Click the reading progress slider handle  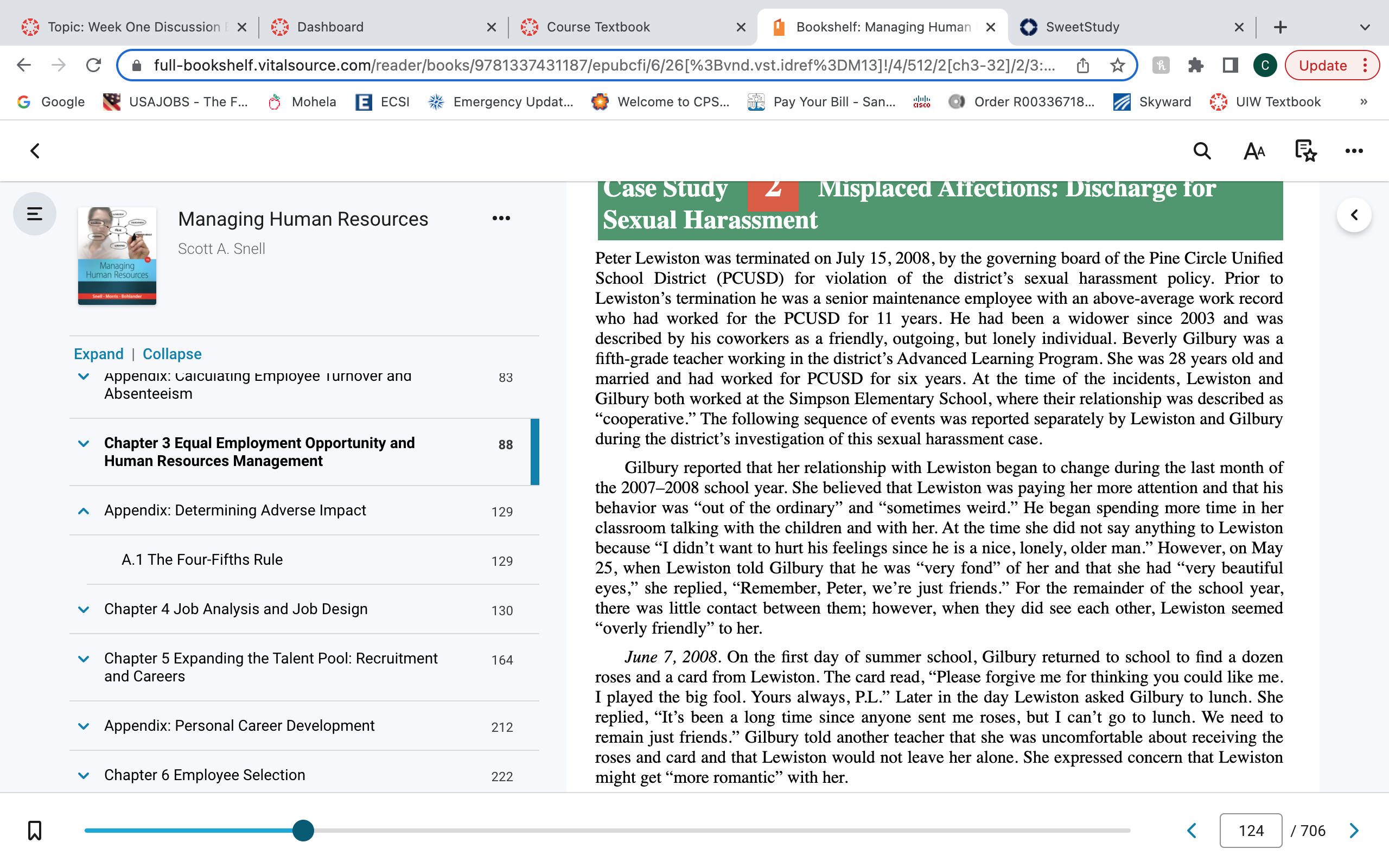[x=303, y=830]
